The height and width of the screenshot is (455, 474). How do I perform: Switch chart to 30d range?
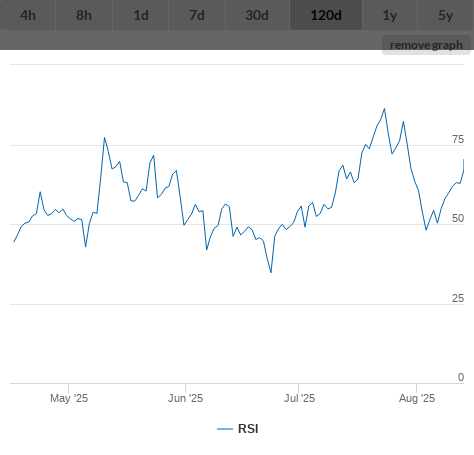257,15
